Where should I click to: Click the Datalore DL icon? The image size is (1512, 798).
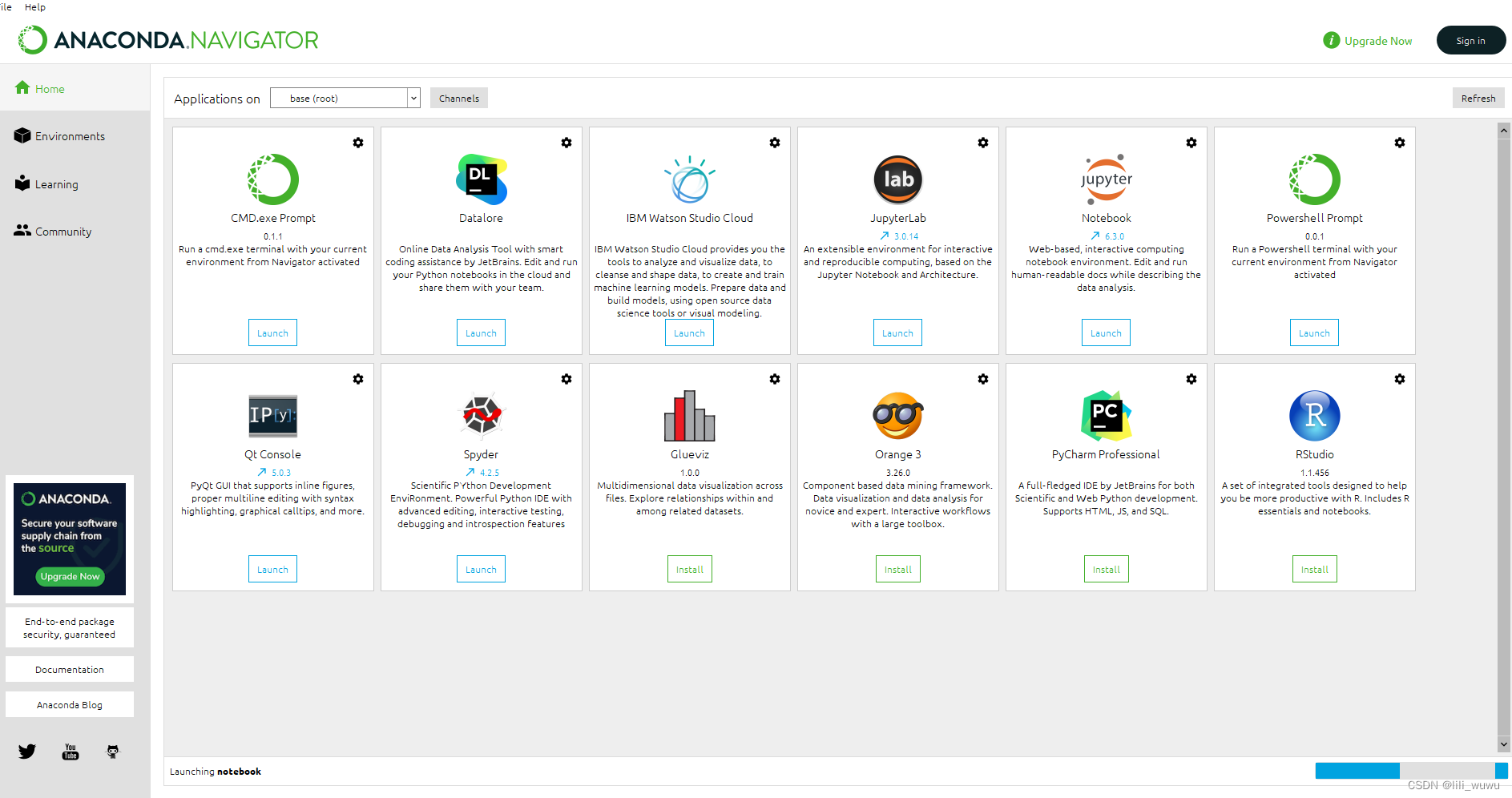[482, 179]
